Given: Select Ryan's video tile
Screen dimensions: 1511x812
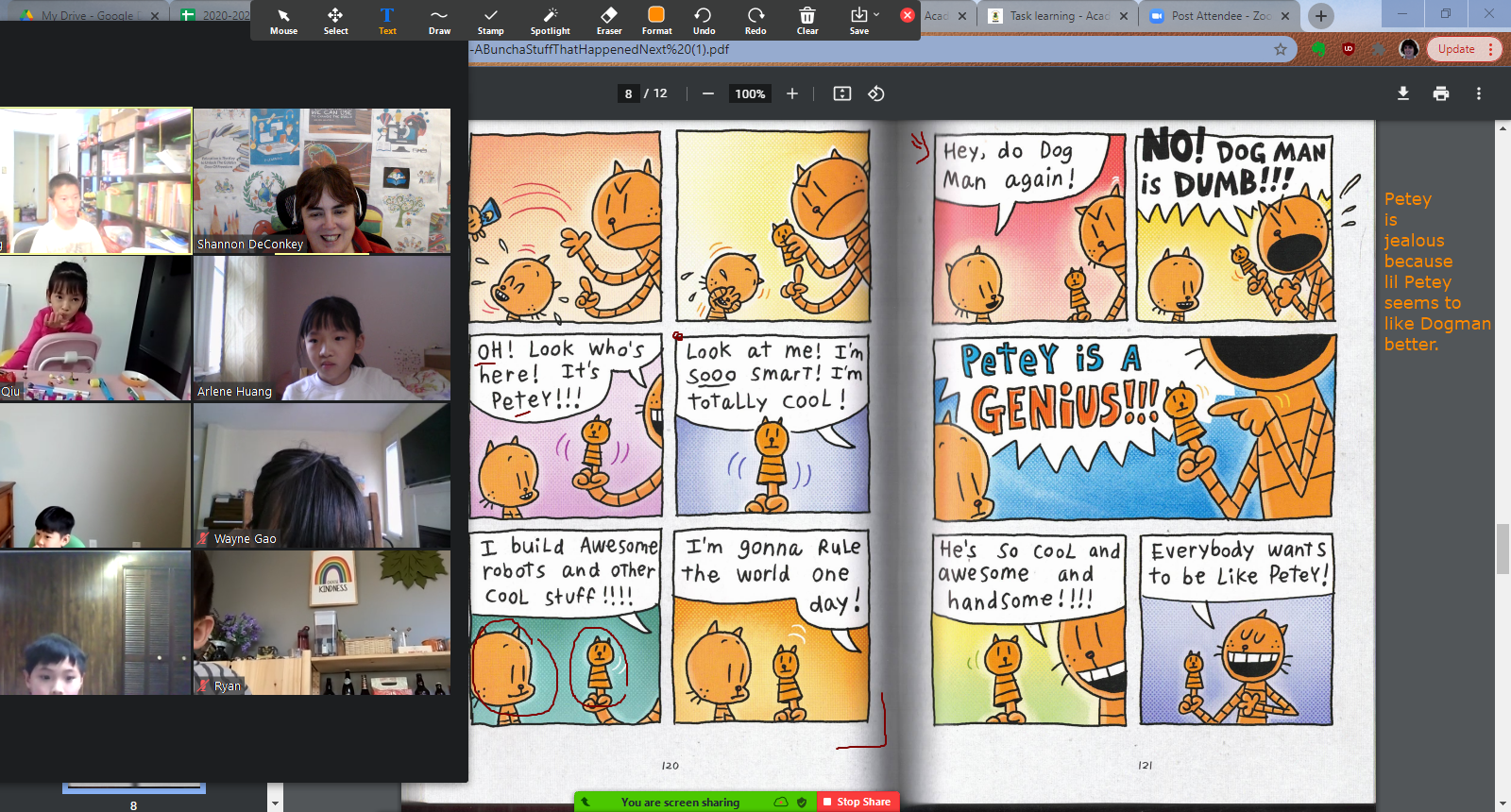Looking at the screenshot, I should (x=322, y=622).
